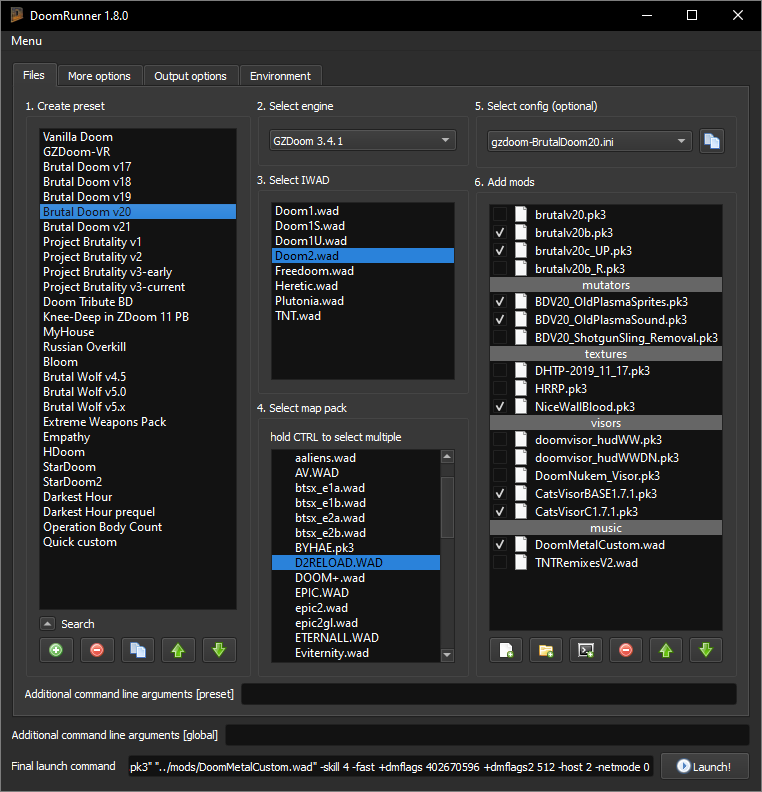Click the mutators separator in mods list
This screenshot has width=762, height=792.
point(605,285)
